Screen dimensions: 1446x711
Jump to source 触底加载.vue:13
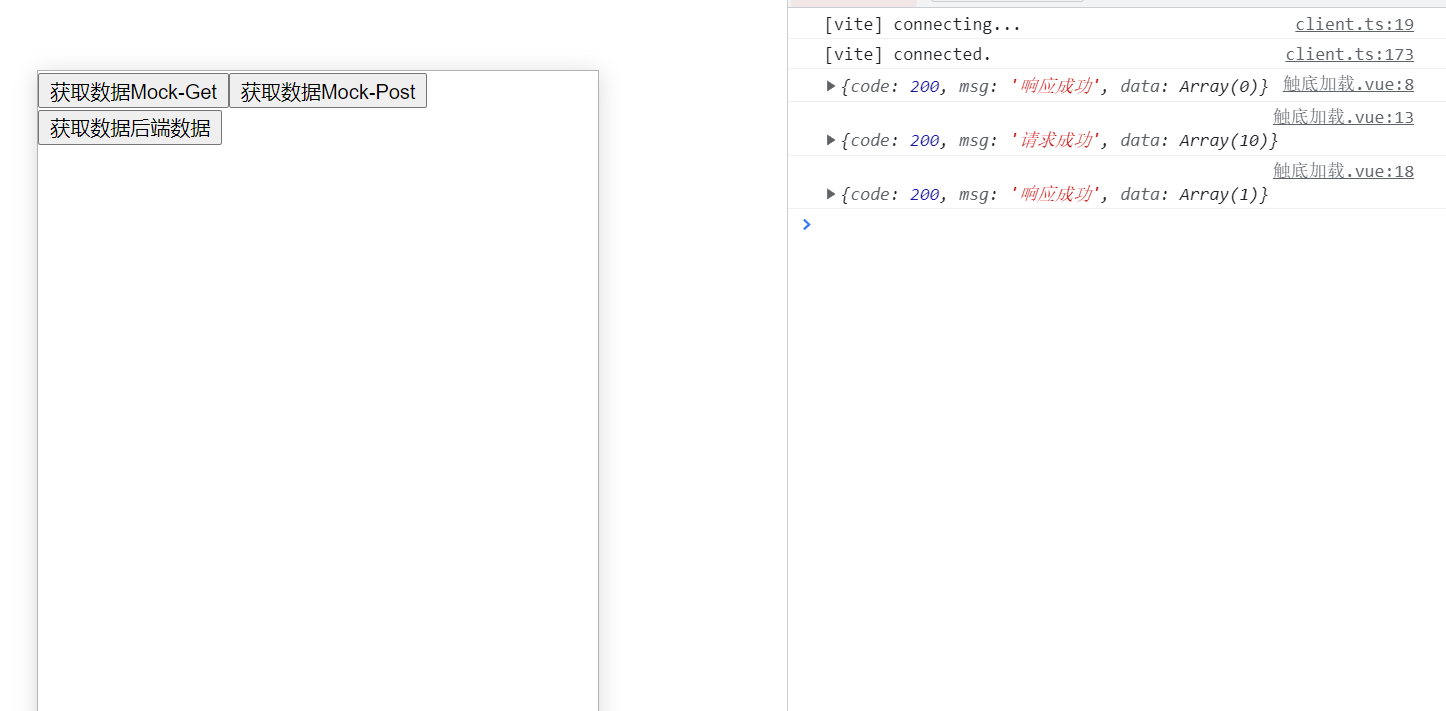(1343, 117)
